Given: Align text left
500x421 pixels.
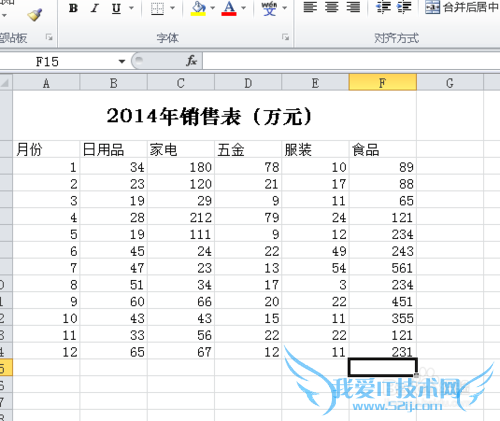Looking at the screenshot, I should click(x=310, y=7).
